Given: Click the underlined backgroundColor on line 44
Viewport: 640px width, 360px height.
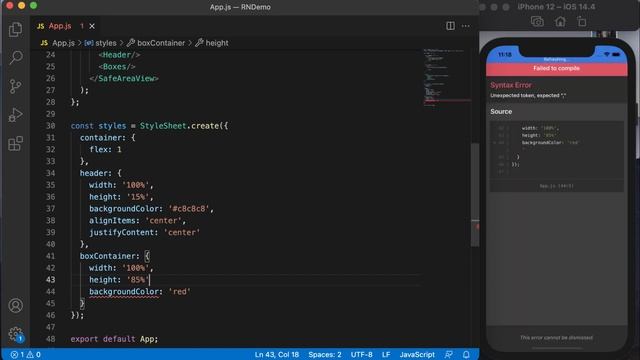Looking at the screenshot, I should tap(124, 291).
